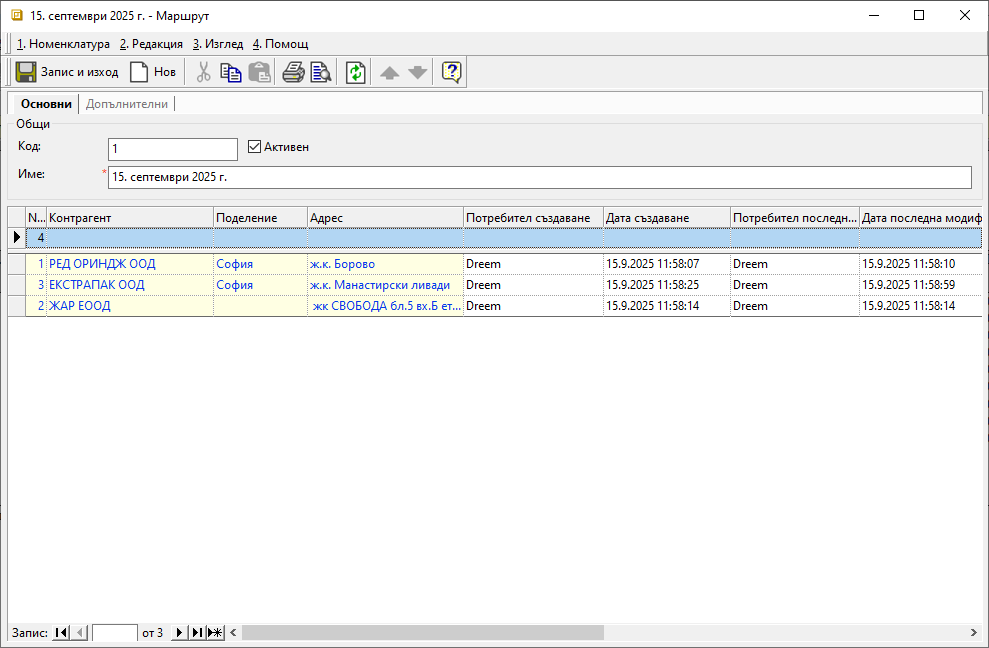Click the Име input field
The image size is (989, 648).
[540, 177]
